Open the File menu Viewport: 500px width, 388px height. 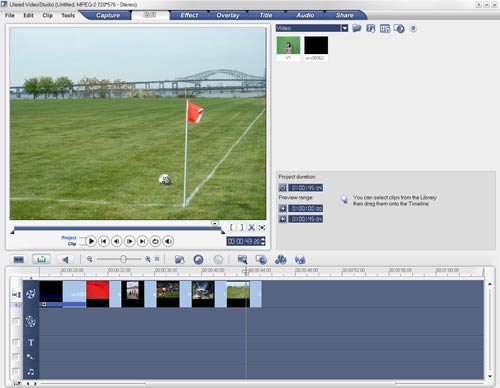[10, 15]
